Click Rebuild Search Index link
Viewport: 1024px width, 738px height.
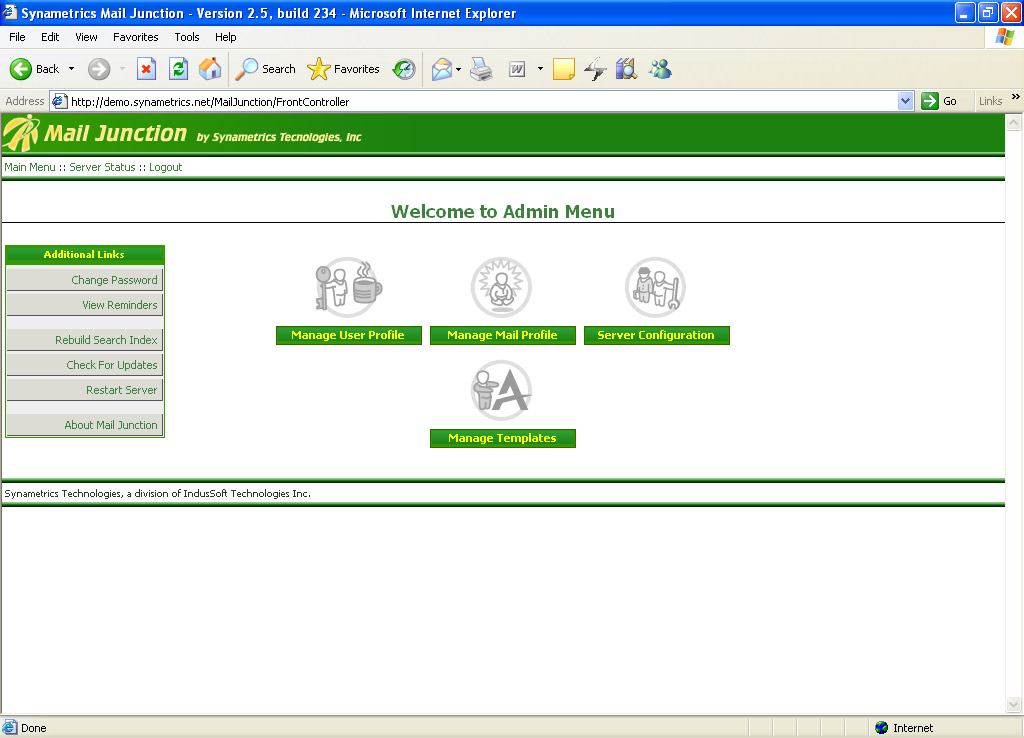pos(85,340)
